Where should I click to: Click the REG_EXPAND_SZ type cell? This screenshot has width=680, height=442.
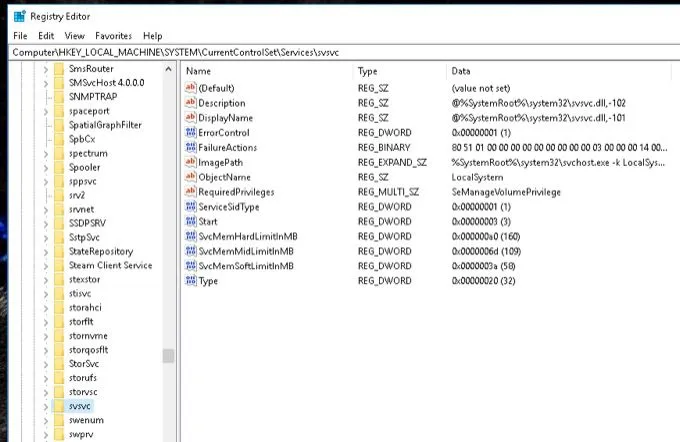coord(392,163)
